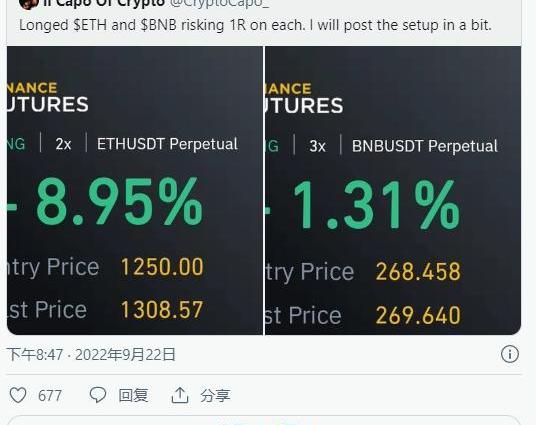Click the 1250.00 entry price value
The image size is (536, 425).
162,267
